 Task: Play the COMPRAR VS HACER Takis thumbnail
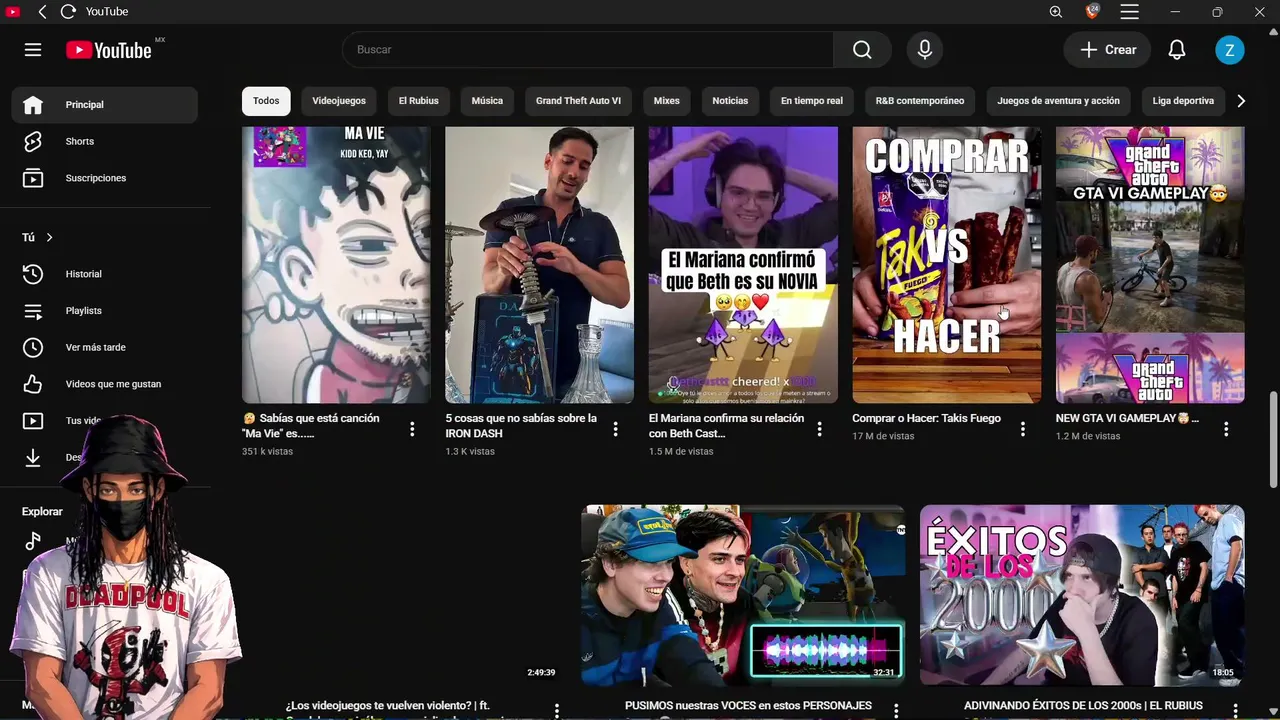(x=946, y=265)
